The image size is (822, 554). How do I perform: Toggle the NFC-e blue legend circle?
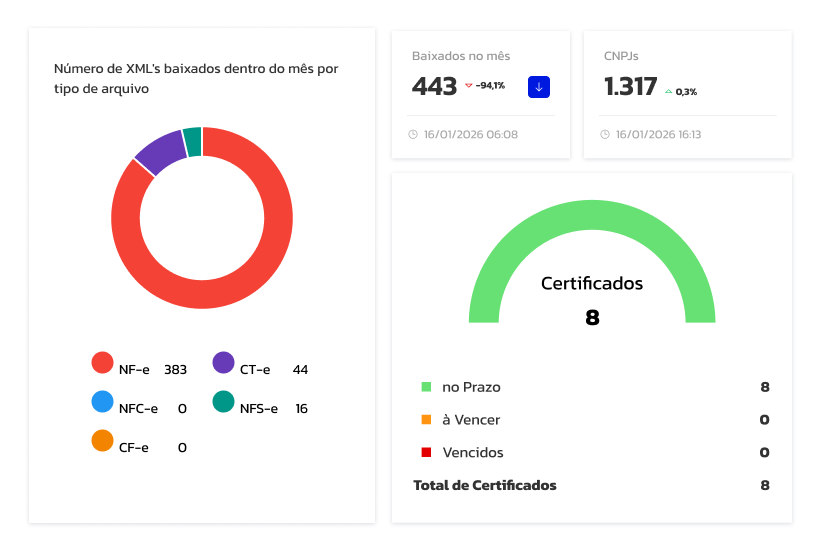coord(102,402)
